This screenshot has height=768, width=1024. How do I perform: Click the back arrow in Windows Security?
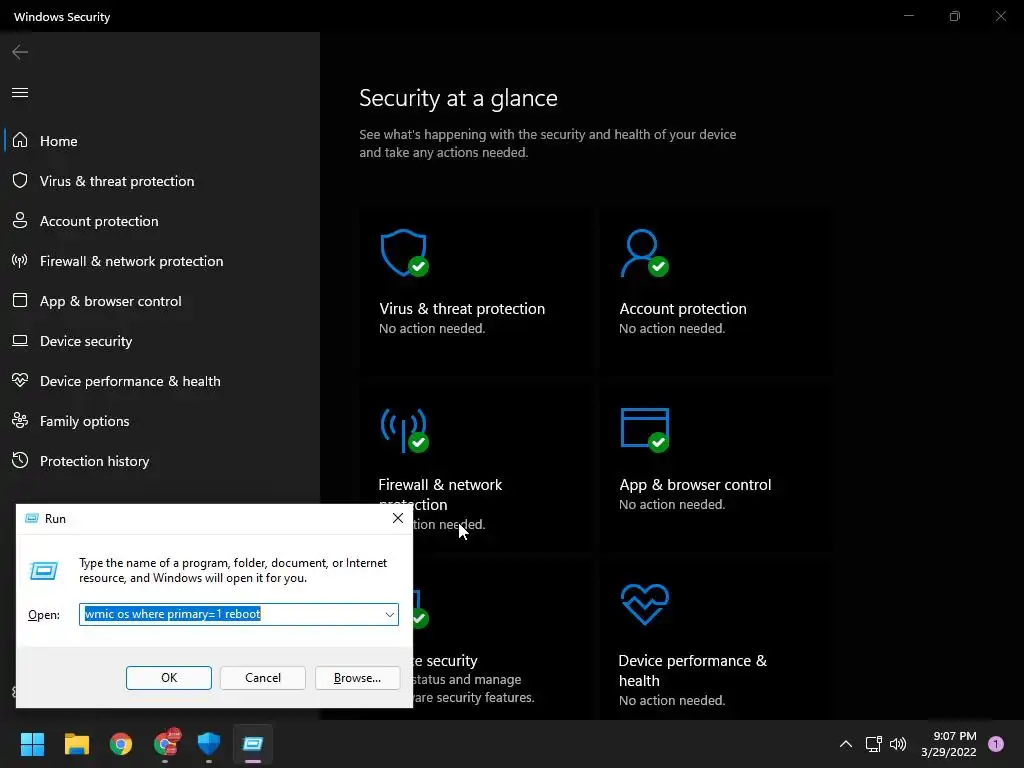click(20, 52)
